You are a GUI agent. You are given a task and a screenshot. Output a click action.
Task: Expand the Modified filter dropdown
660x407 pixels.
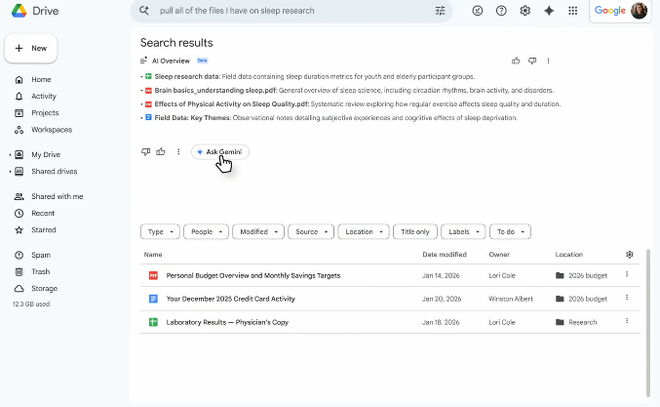(x=259, y=232)
